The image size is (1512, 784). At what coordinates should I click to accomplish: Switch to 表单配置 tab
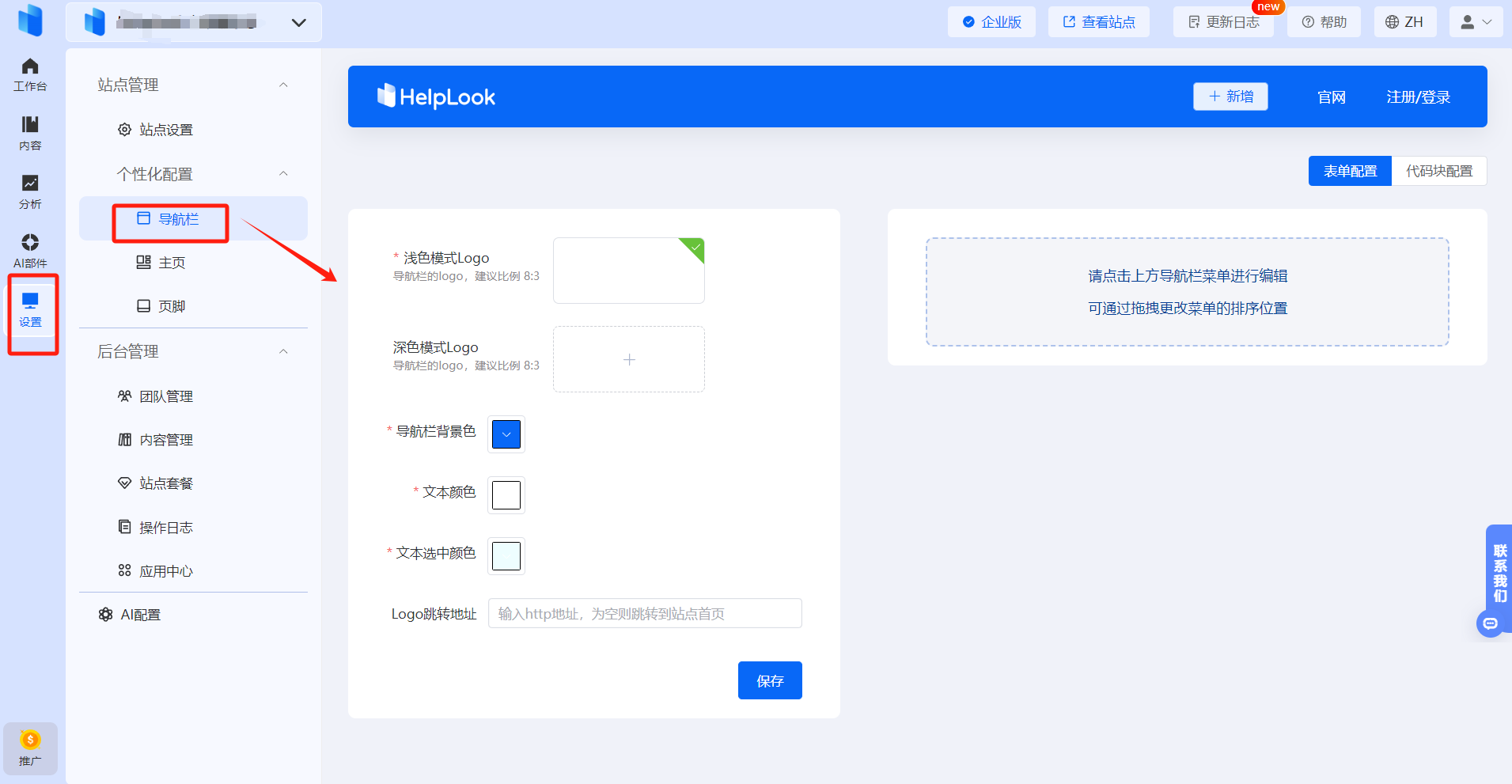(1350, 171)
